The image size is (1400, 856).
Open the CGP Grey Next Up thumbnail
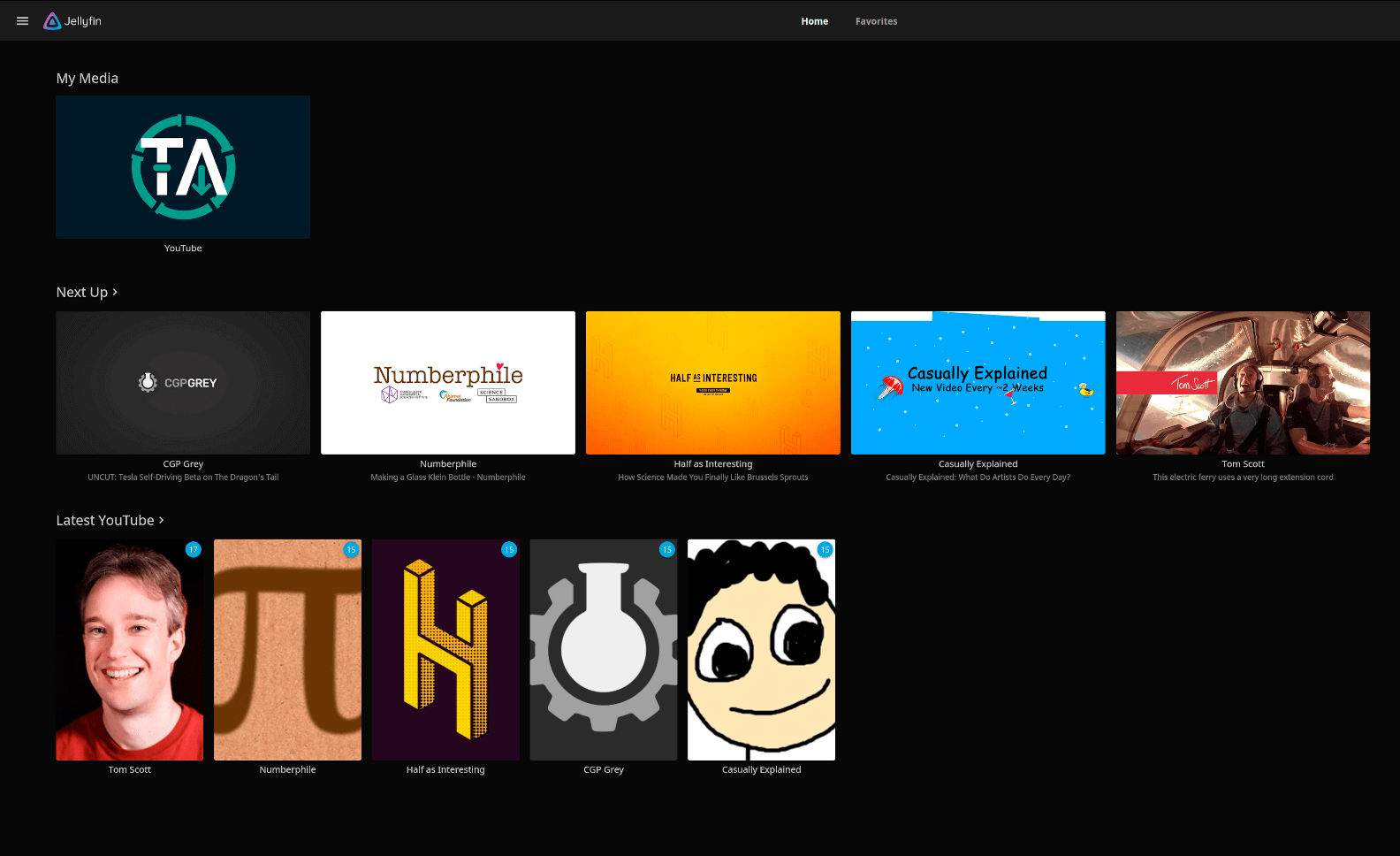tap(183, 383)
